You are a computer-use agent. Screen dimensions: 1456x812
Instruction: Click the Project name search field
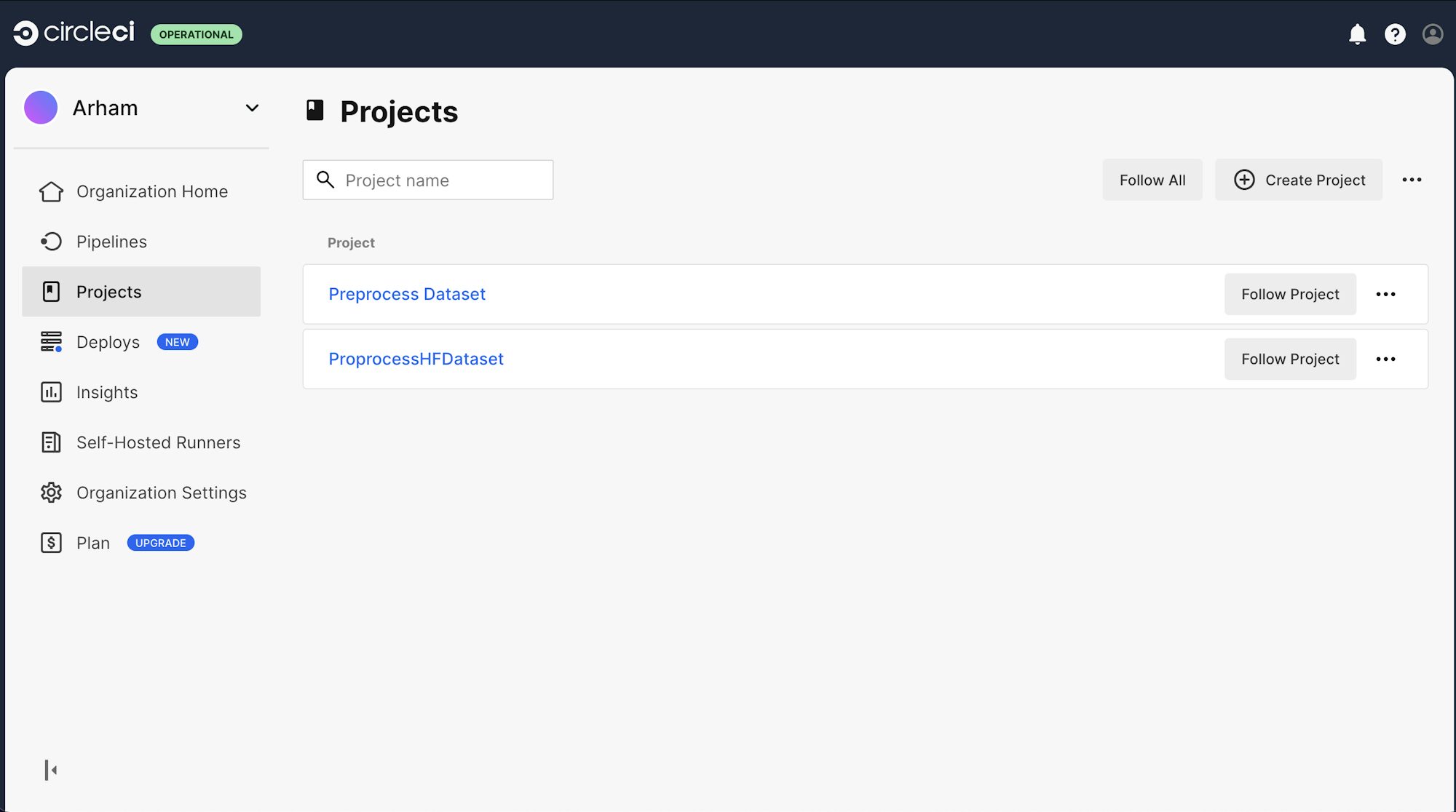[x=427, y=180]
